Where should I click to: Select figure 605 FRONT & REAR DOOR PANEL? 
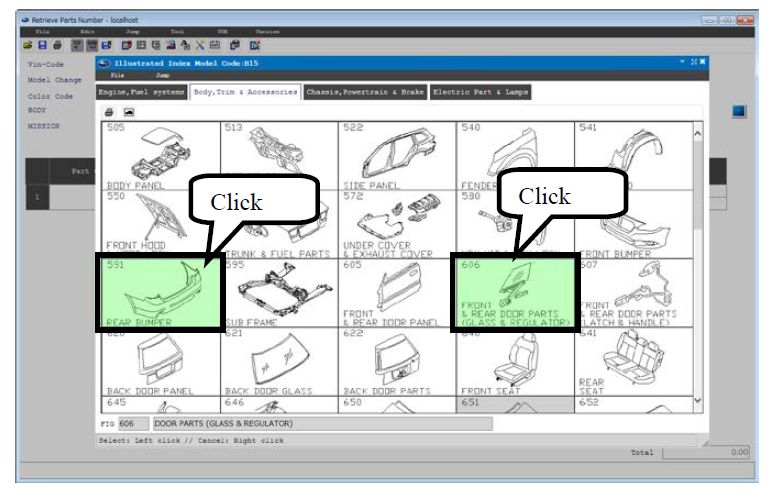coord(397,293)
